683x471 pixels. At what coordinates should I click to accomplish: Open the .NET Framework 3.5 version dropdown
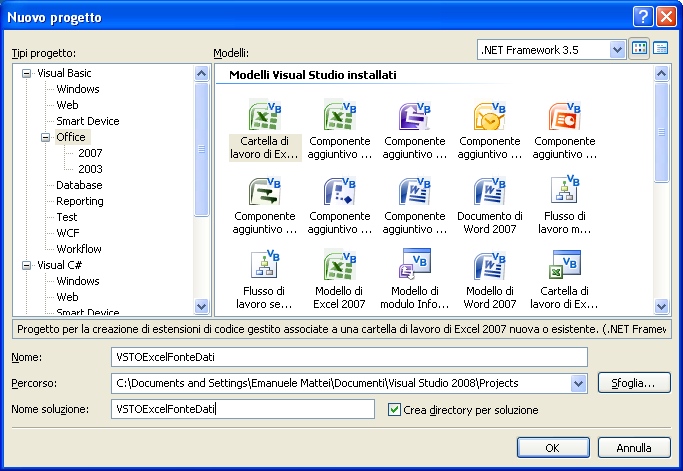[x=617, y=50]
